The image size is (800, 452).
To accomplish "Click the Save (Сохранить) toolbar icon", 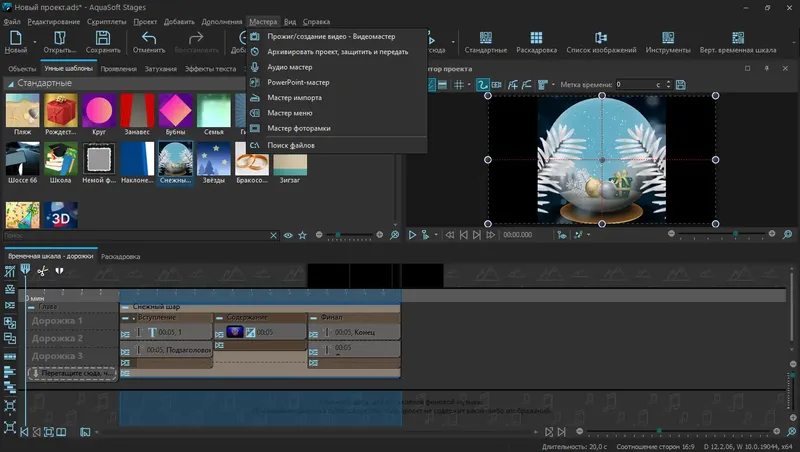I will 103,37.
